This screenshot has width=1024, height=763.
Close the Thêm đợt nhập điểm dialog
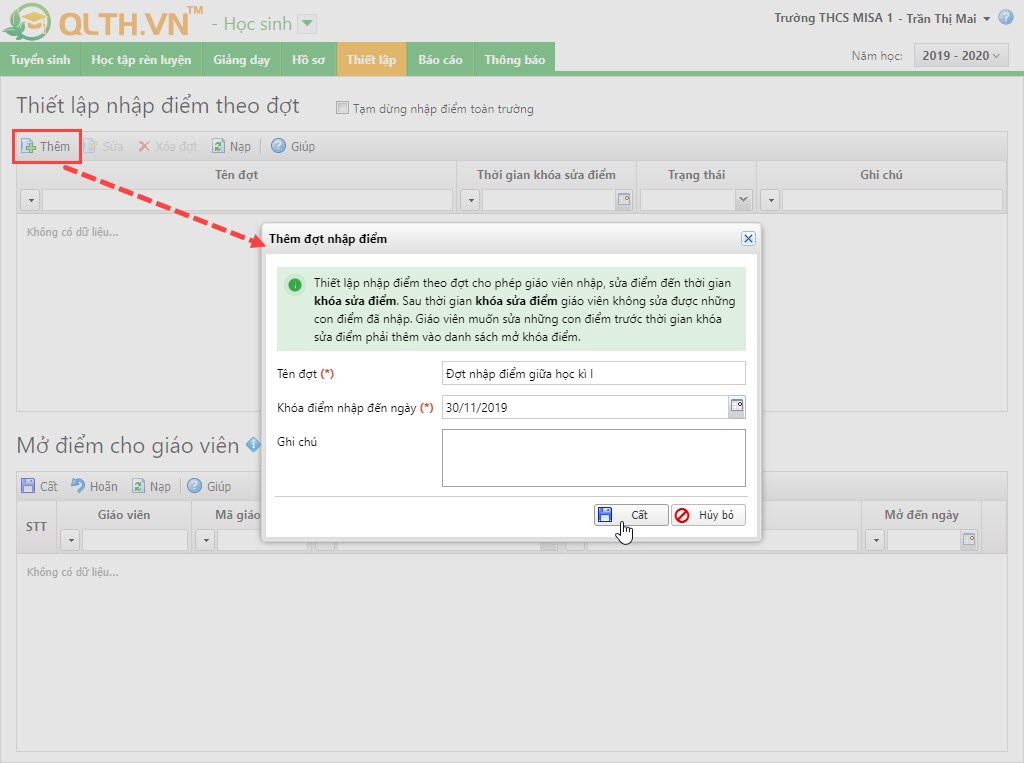[748, 238]
